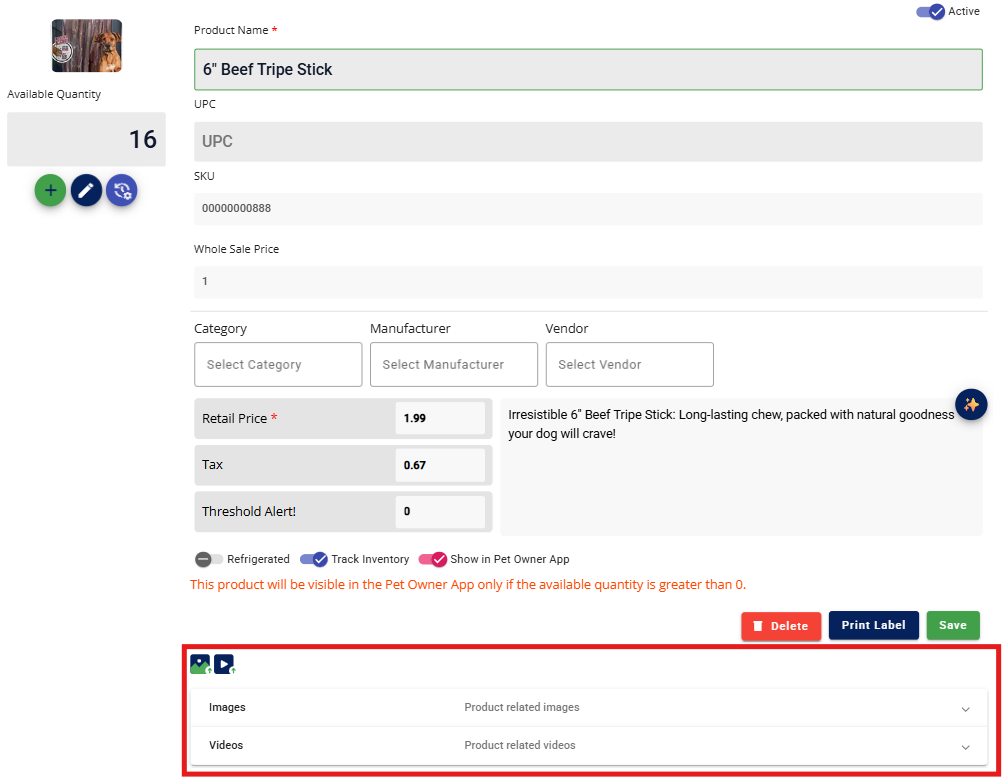Click the AI sparkle description generator icon
This screenshot has width=1002, height=777.
point(971,404)
